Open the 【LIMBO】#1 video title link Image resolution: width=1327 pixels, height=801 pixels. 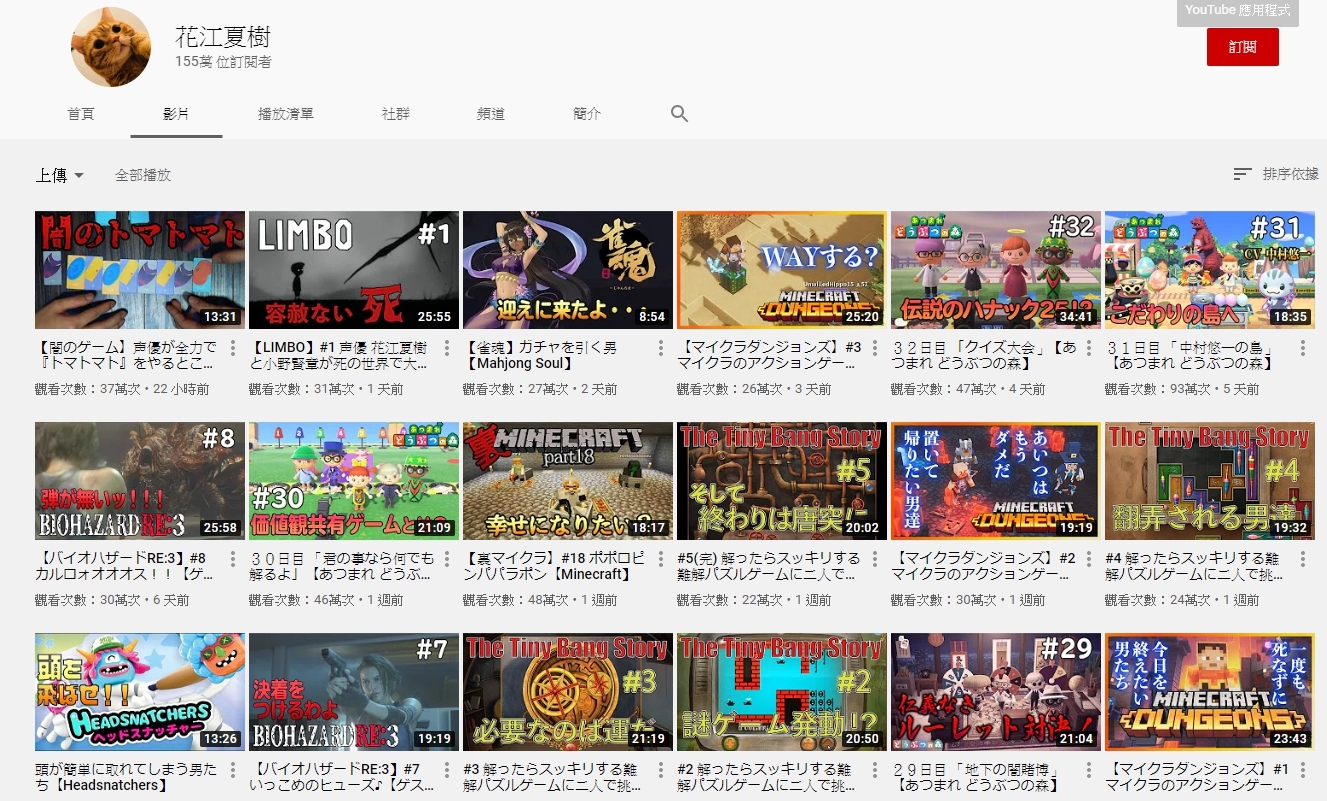(341, 357)
